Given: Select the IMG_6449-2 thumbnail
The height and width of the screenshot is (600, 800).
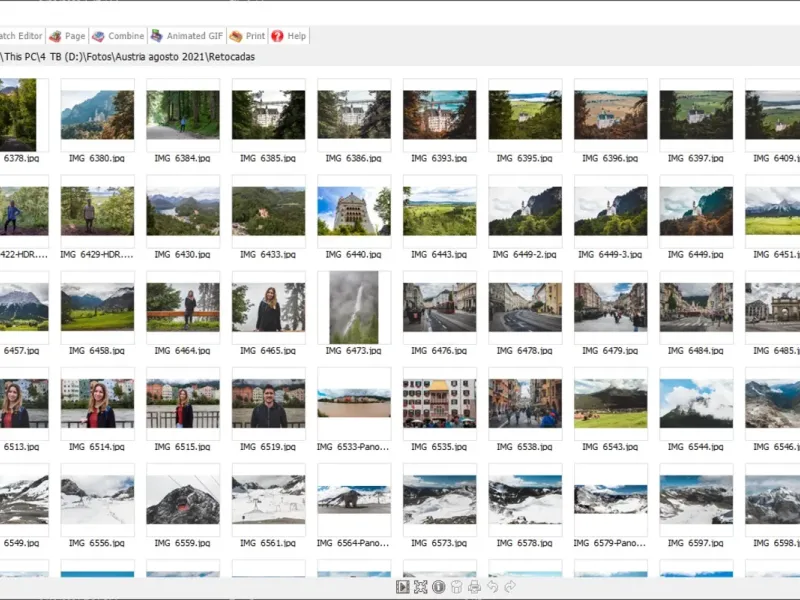Looking at the screenshot, I should pos(525,211).
